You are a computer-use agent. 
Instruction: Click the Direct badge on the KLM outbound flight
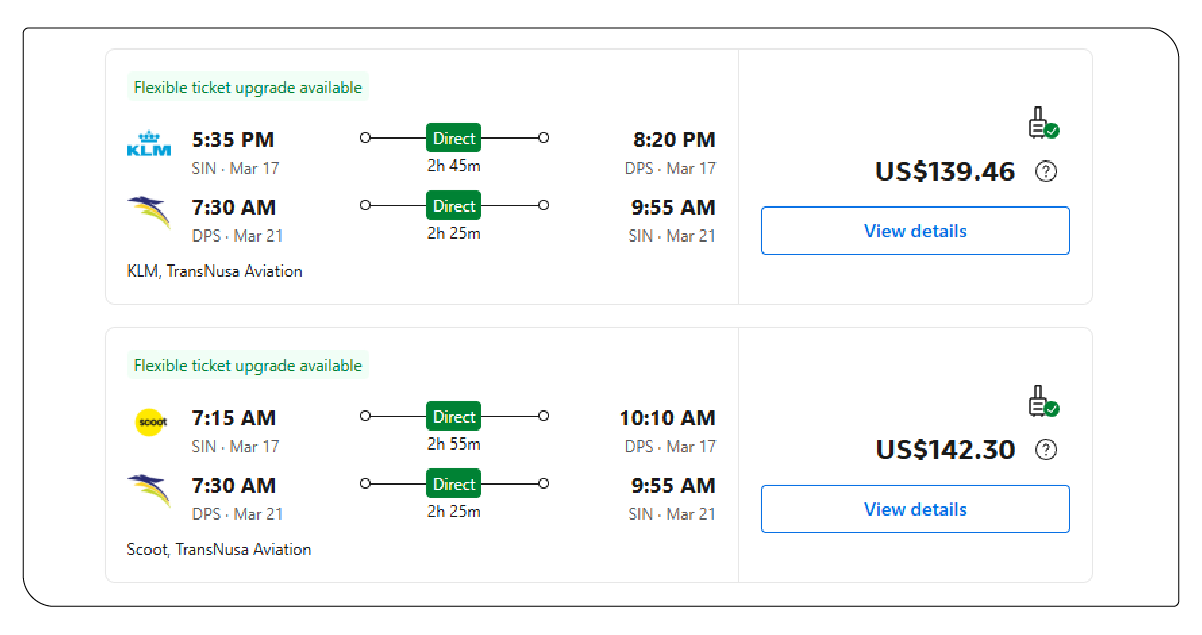coord(453,137)
